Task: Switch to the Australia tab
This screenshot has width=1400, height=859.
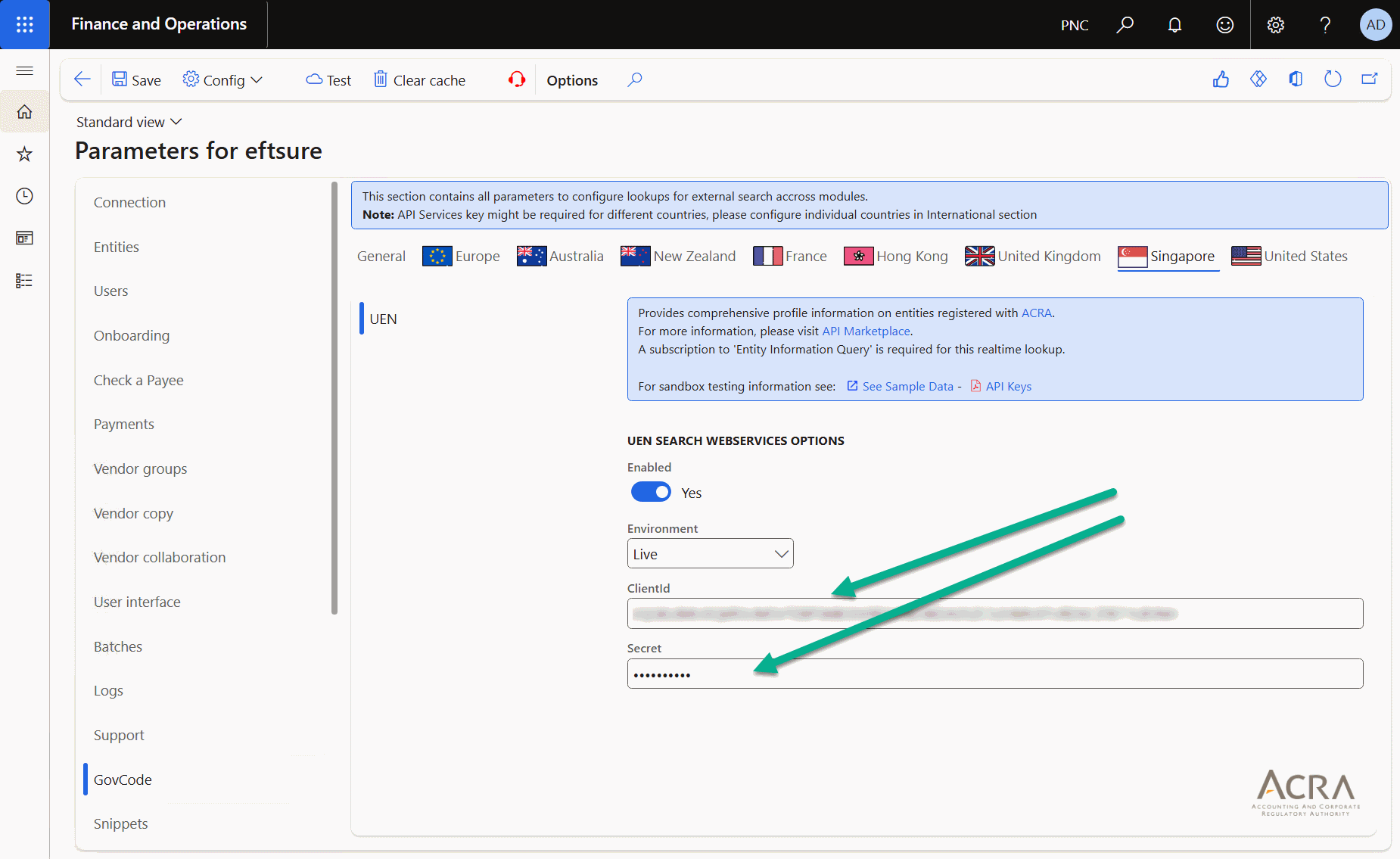Action: coord(560,257)
